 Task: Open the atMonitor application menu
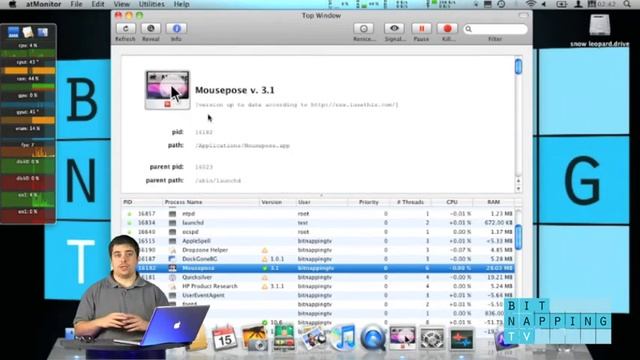click(x=44, y=4)
